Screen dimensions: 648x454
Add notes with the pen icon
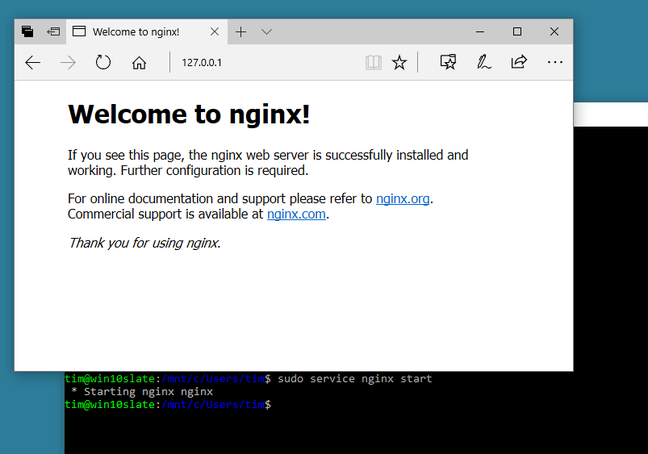point(483,62)
